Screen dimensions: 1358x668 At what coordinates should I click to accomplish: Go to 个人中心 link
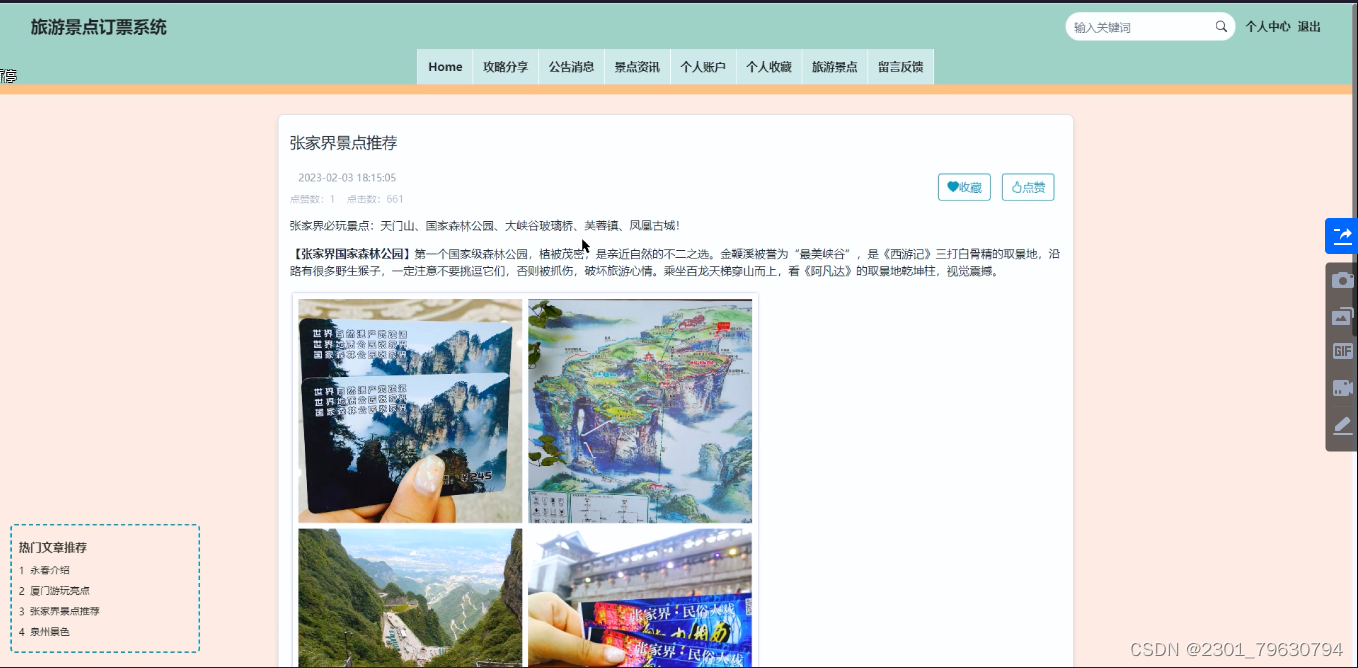pyautogui.click(x=1268, y=27)
